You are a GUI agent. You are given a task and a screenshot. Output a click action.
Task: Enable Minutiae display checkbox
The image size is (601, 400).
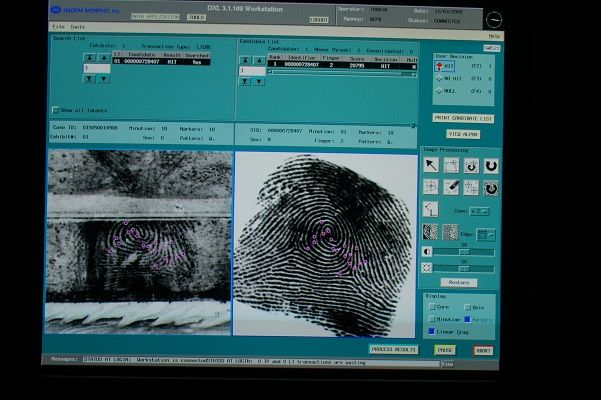(432, 319)
